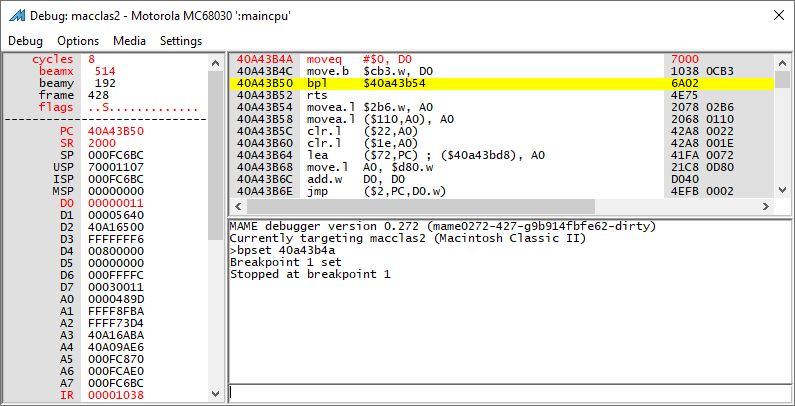Click the register panel scroll up arrow
The height and width of the screenshot is (406, 795).
click(x=215, y=63)
